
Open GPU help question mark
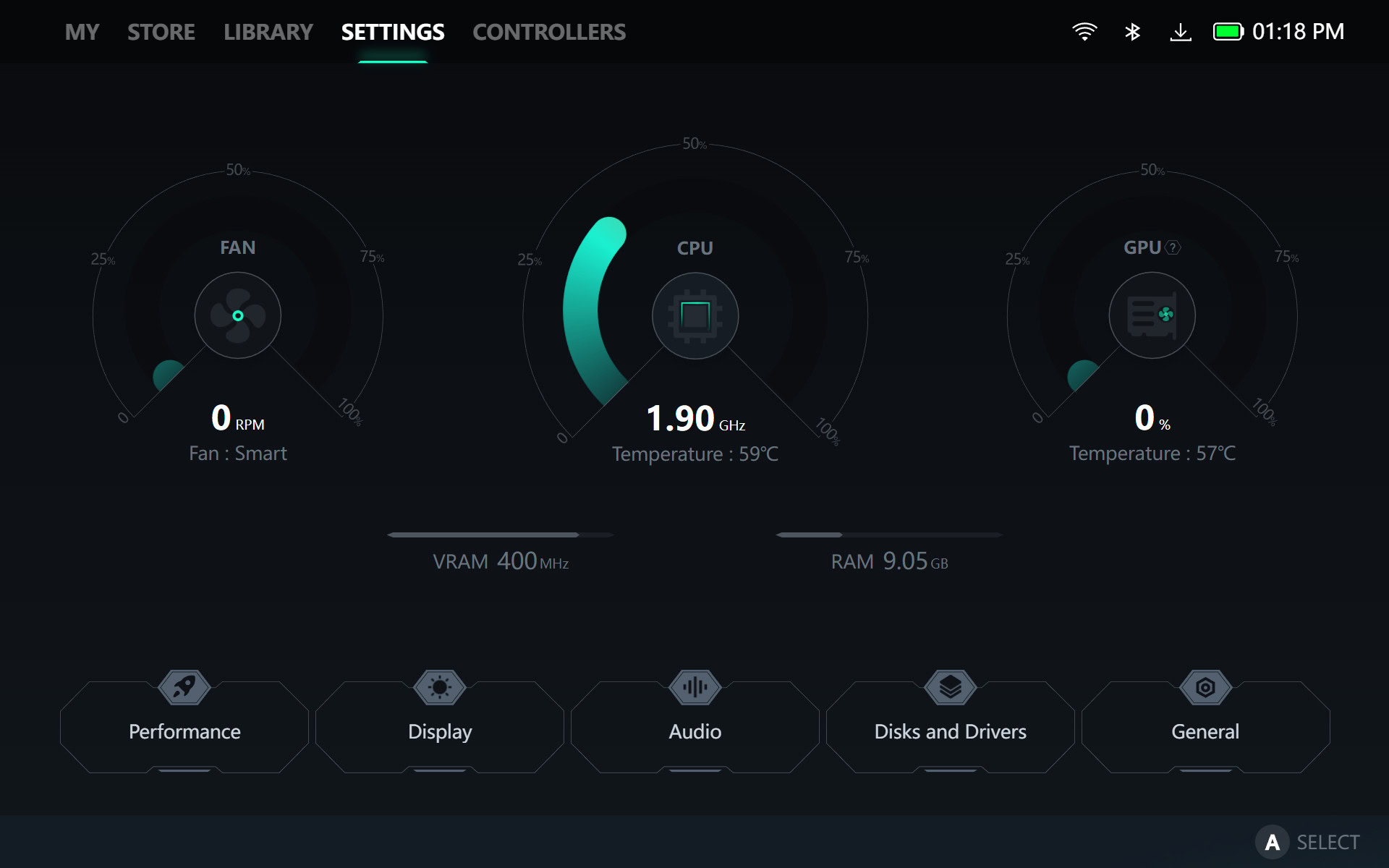coord(1173,247)
